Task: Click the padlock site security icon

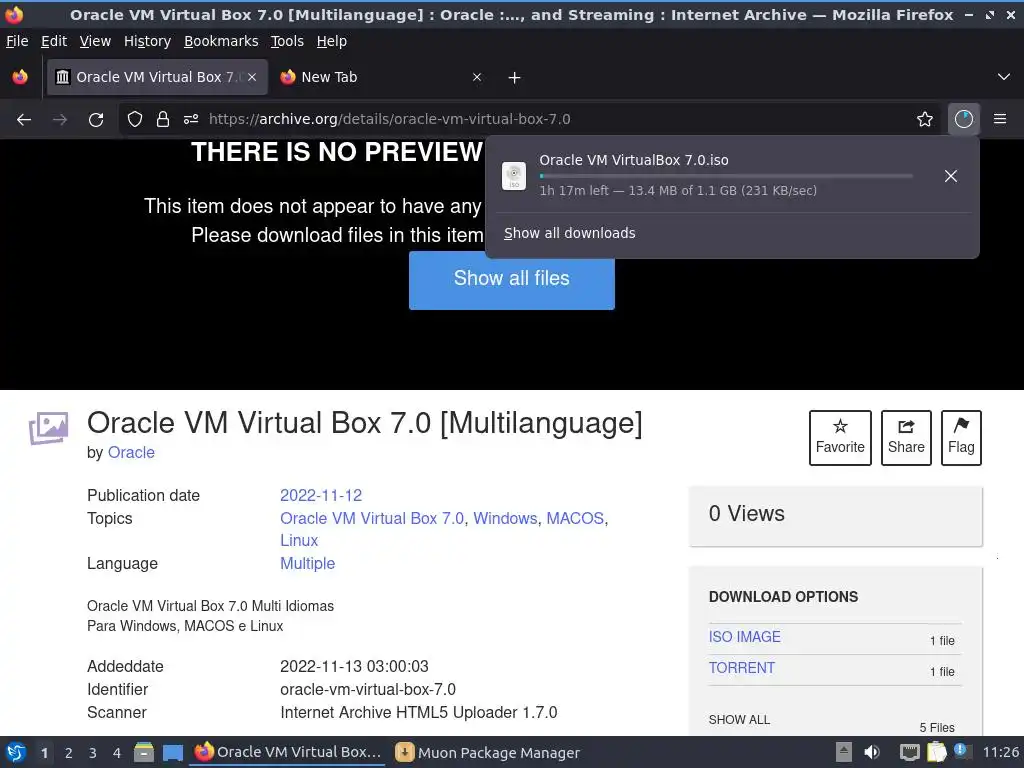Action: tap(163, 119)
